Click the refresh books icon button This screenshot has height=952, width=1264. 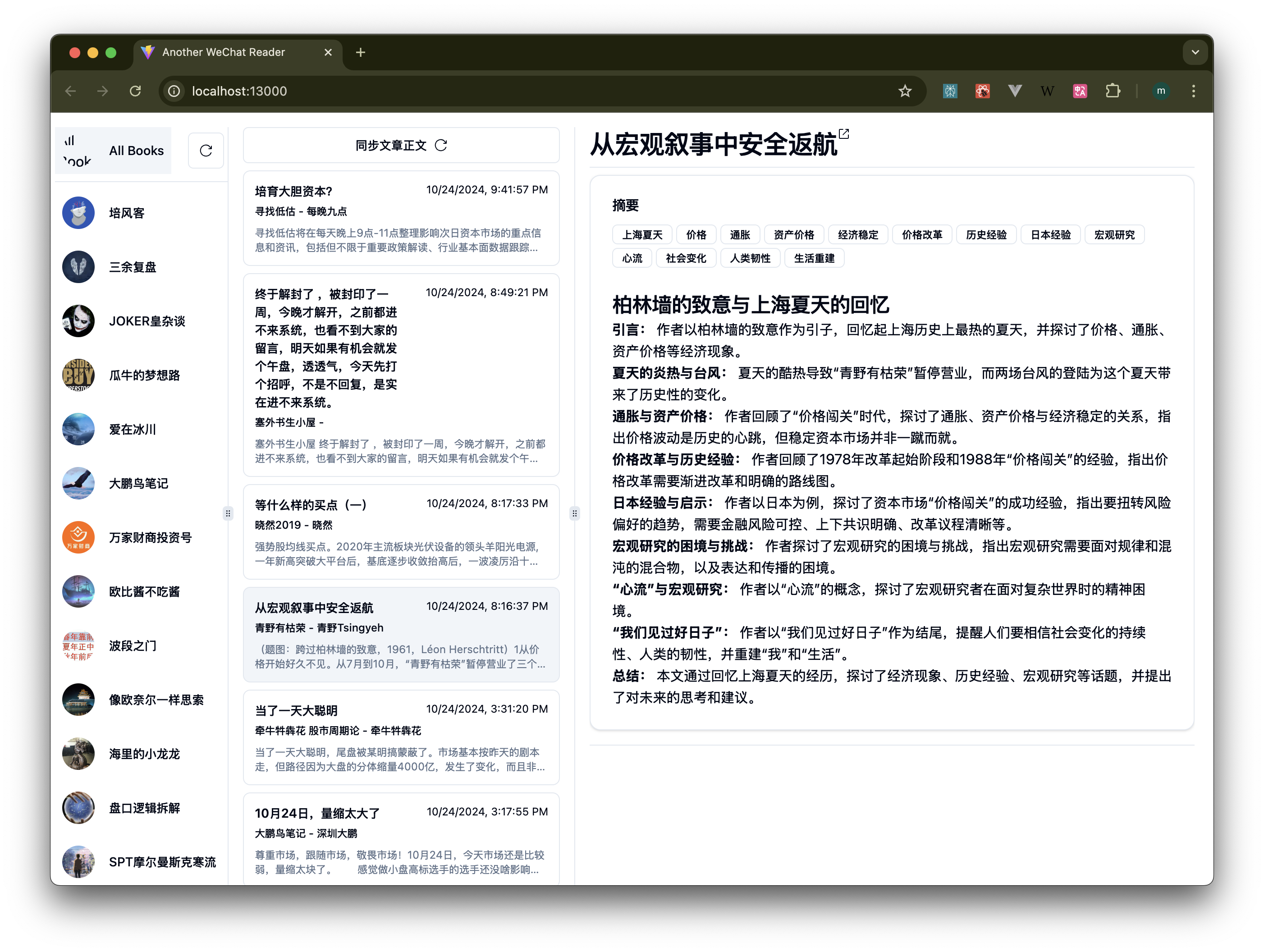206,150
